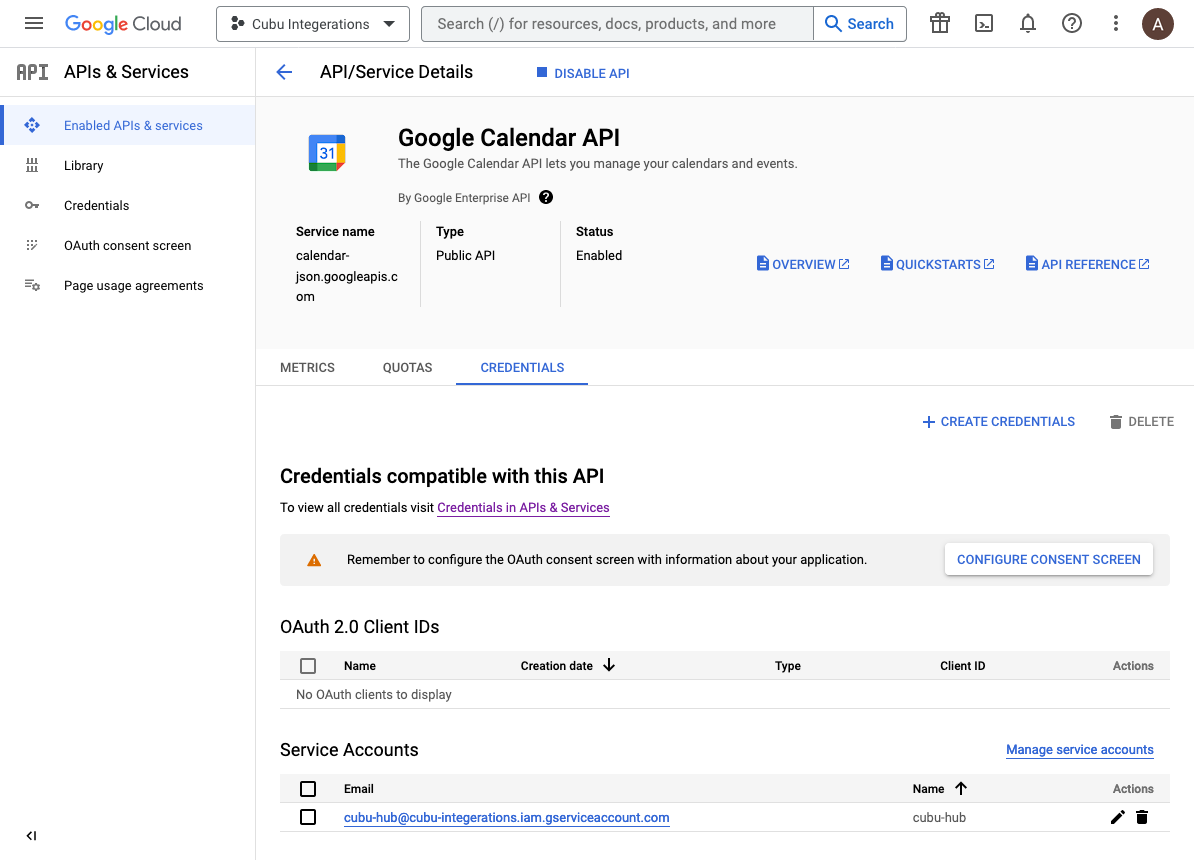Open the free trial gift icon
Viewport: 1194px width, 860px height.
click(x=940, y=24)
